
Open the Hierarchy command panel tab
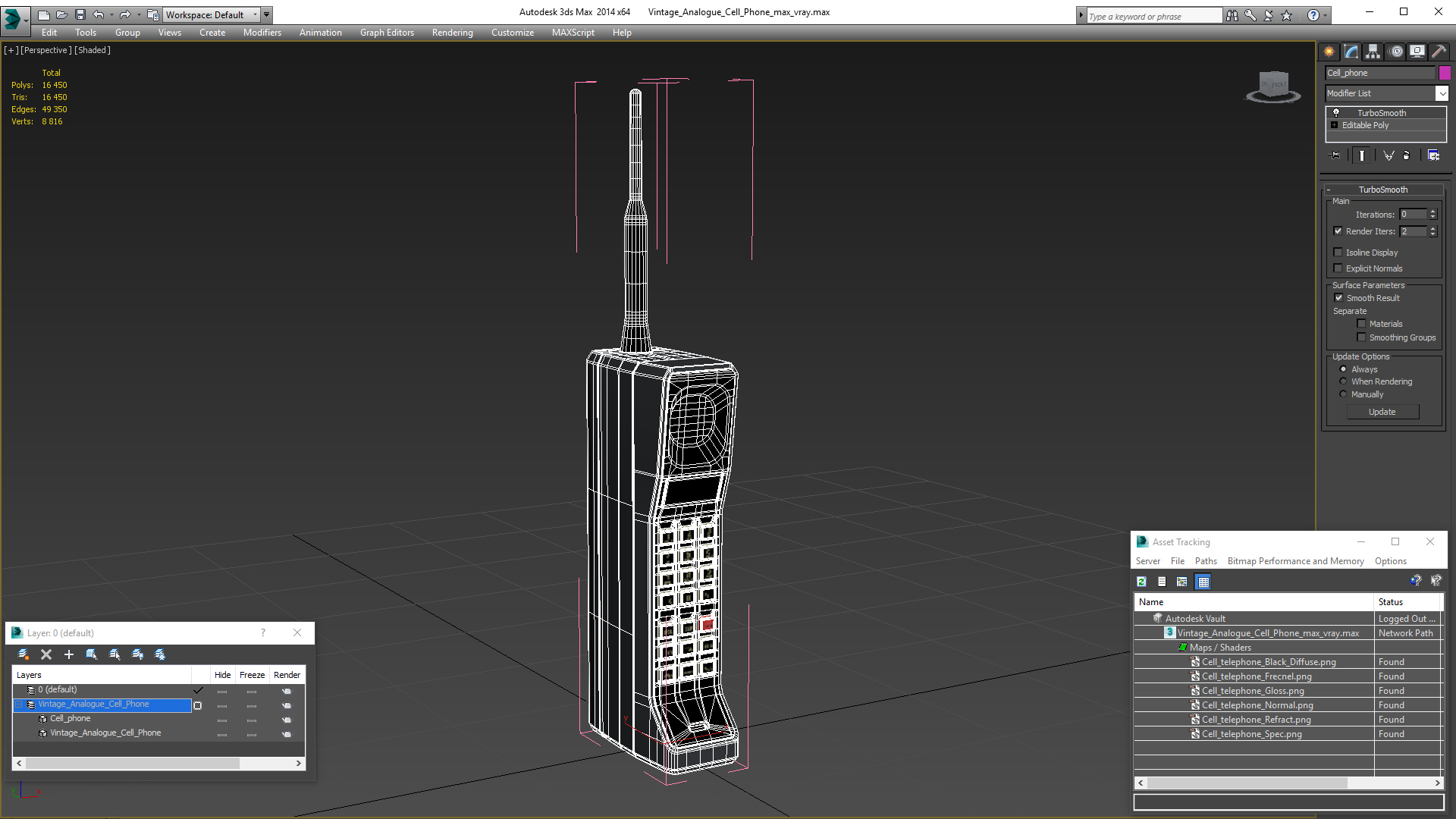(x=1373, y=52)
